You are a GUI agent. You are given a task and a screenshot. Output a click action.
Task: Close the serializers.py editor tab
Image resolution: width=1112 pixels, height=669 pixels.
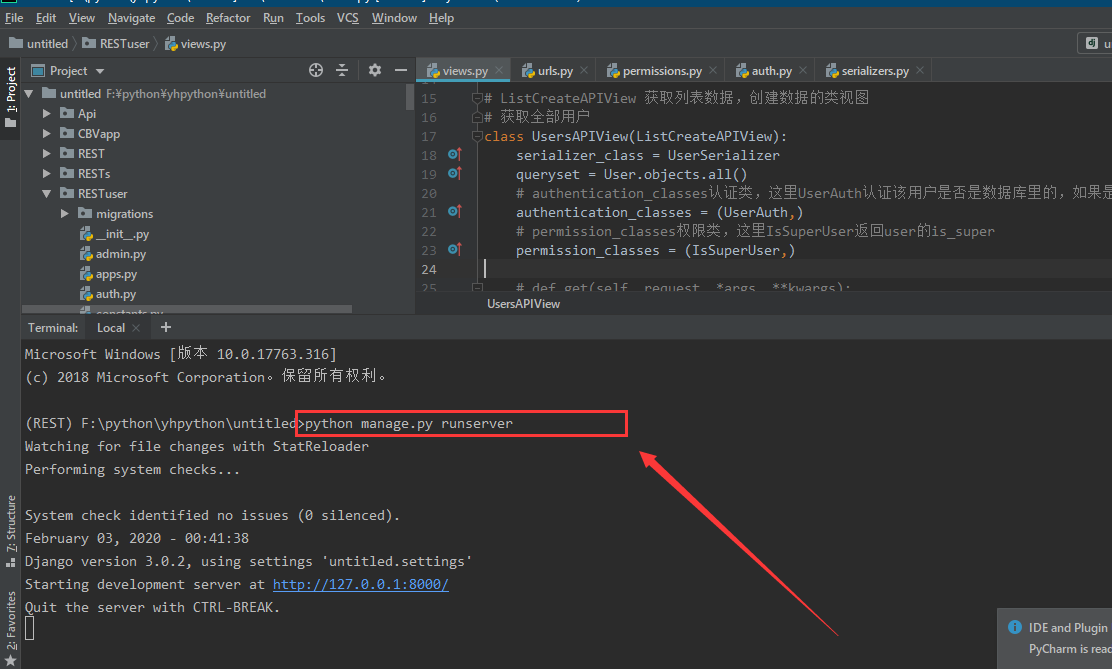coord(920,70)
